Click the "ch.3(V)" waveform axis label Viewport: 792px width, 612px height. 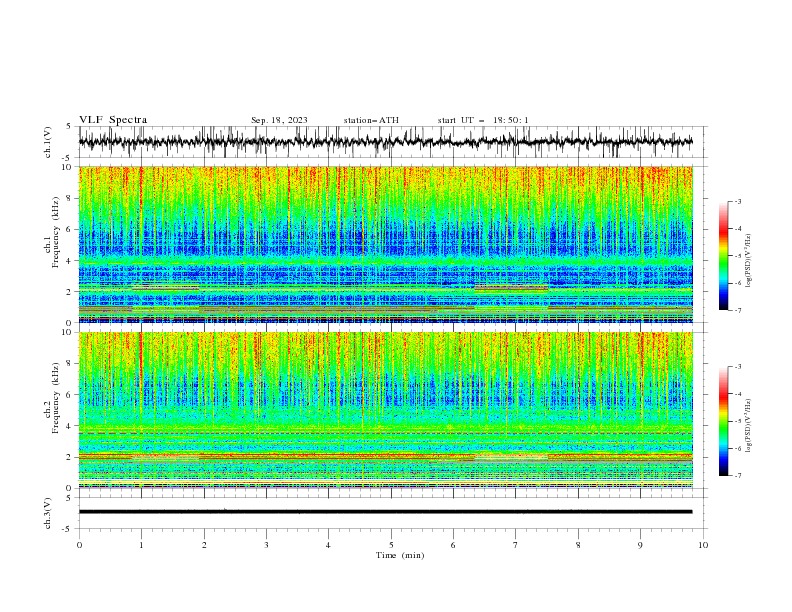tap(48, 513)
